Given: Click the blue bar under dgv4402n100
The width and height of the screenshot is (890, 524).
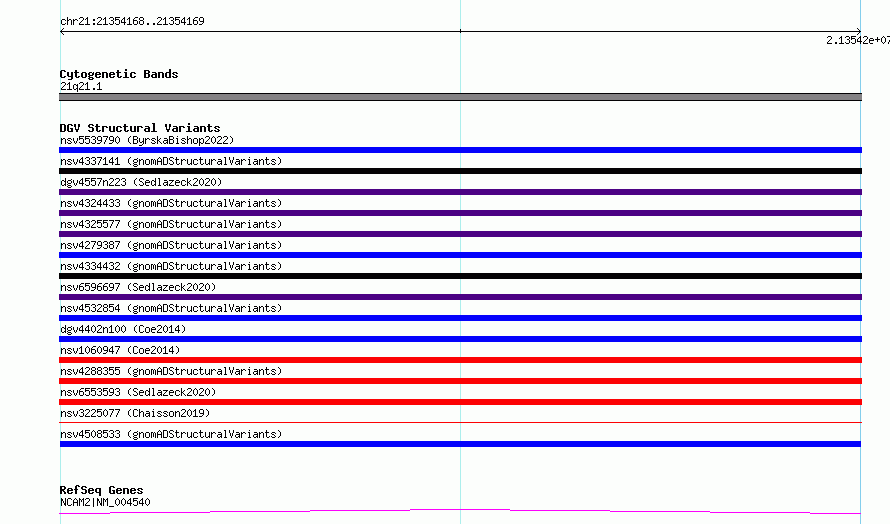Looking at the screenshot, I should (x=460, y=339).
